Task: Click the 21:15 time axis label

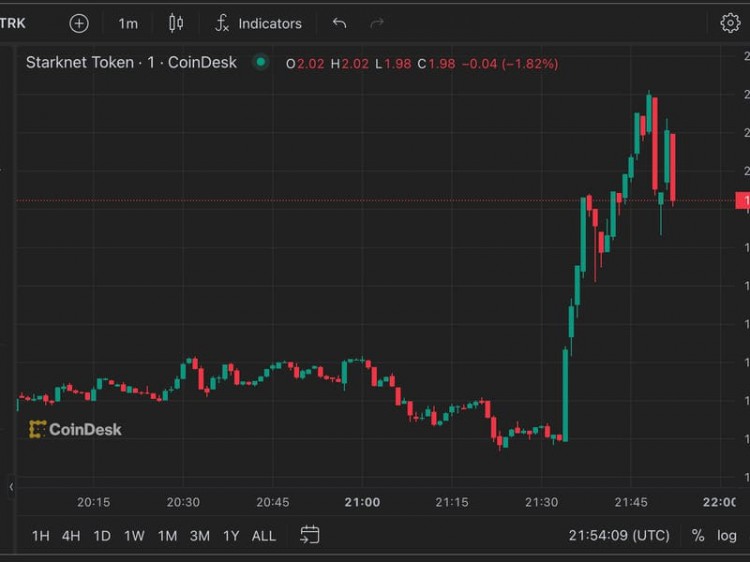Action: (x=452, y=502)
